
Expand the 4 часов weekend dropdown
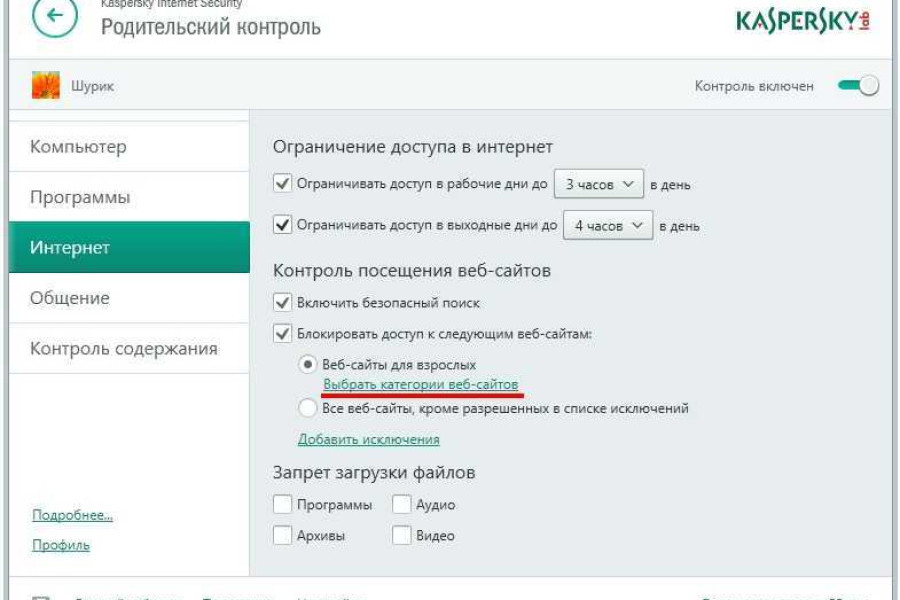[608, 226]
